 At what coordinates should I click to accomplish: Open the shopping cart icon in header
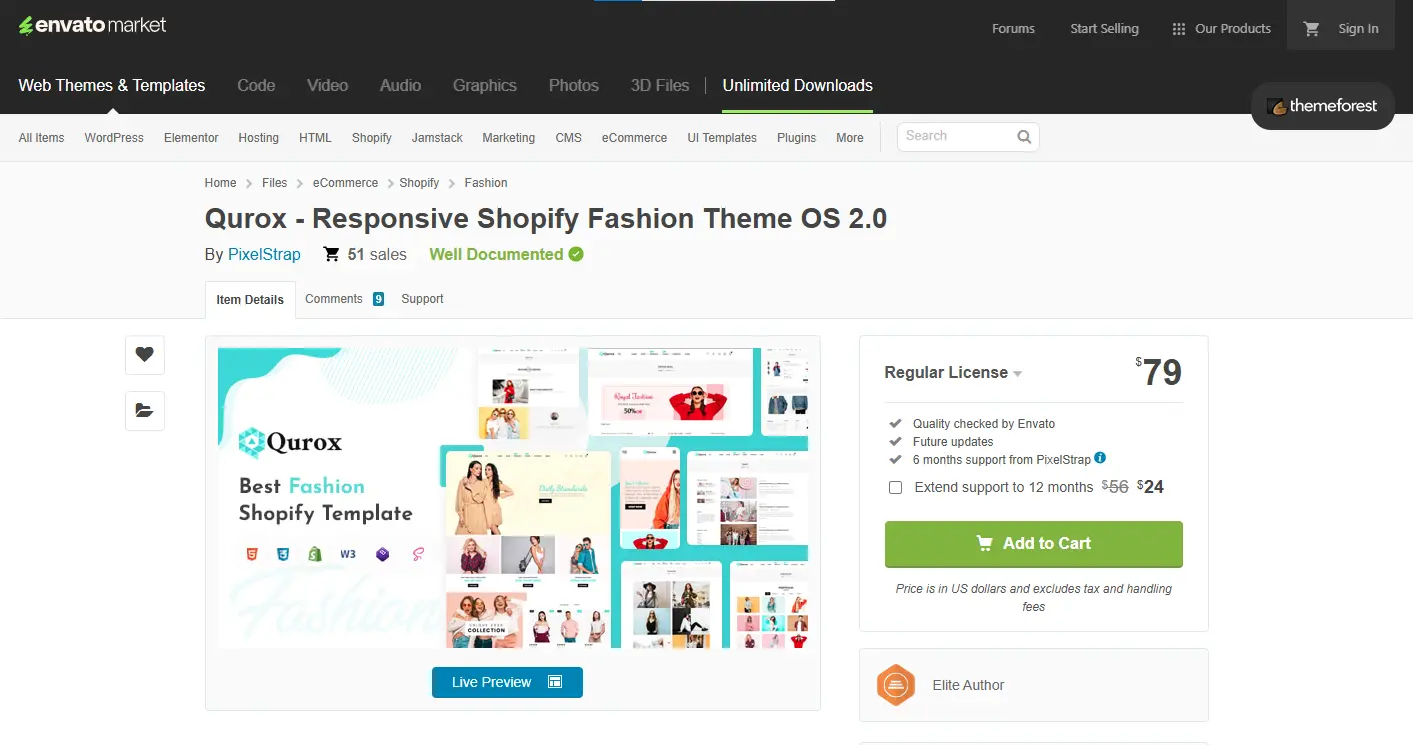click(1312, 29)
